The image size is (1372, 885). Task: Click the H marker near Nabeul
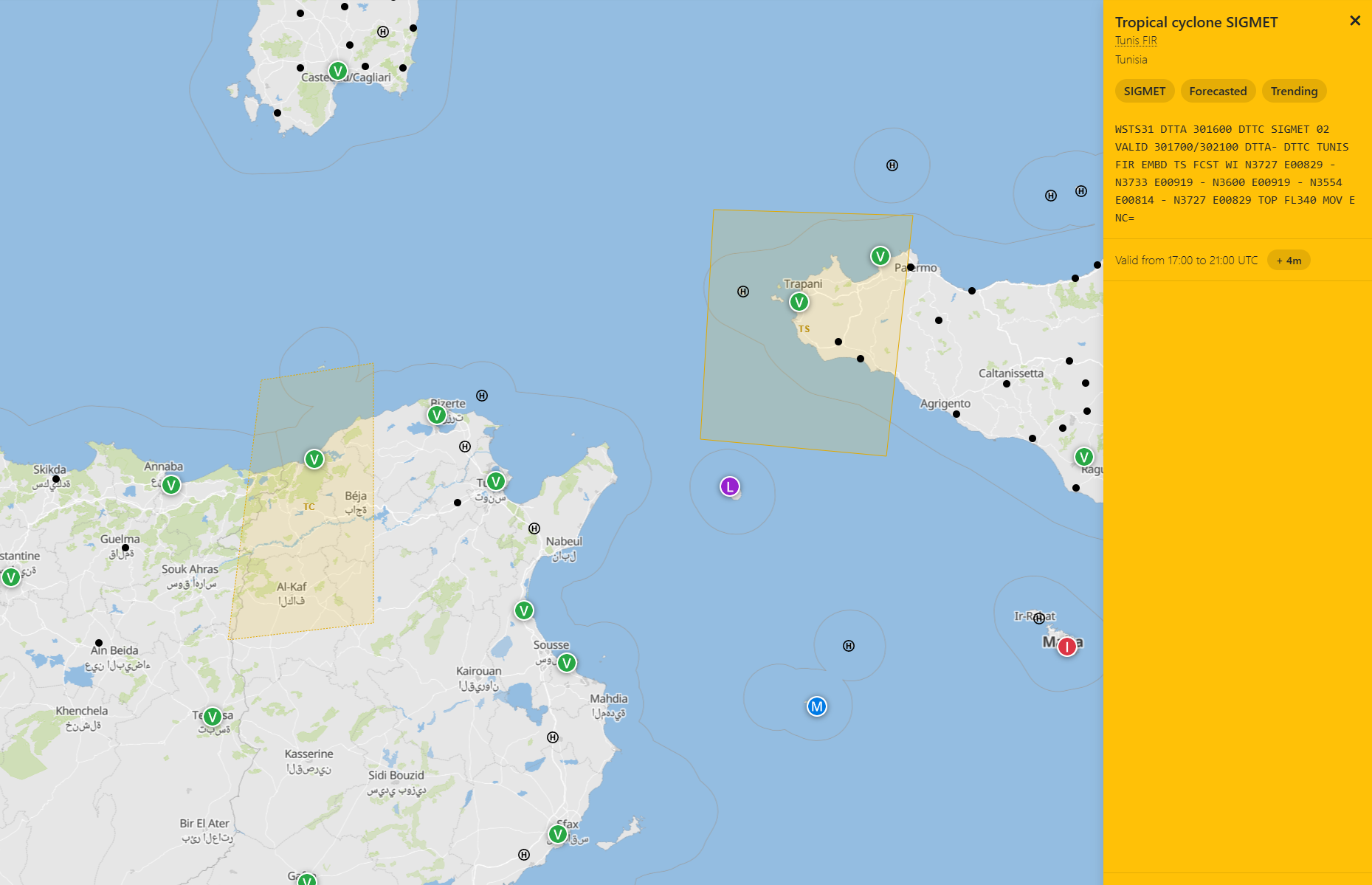pyautogui.click(x=534, y=528)
